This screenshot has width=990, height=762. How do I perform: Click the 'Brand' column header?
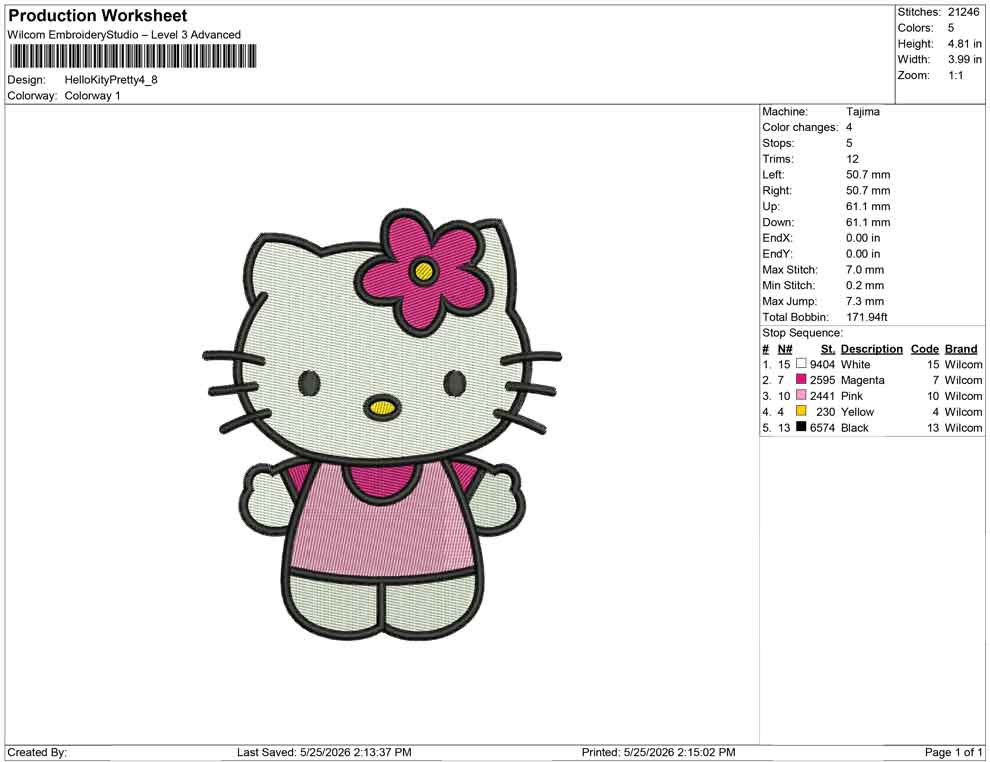(x=961, y=348)
